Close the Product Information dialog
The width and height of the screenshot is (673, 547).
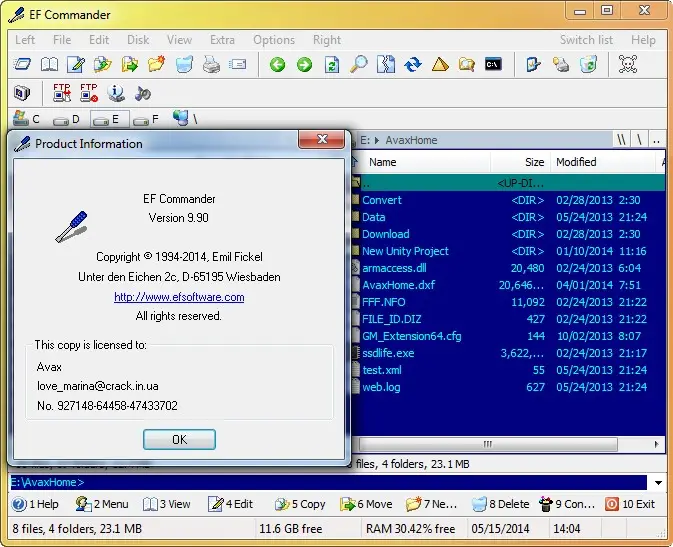(x=322, y=139)
